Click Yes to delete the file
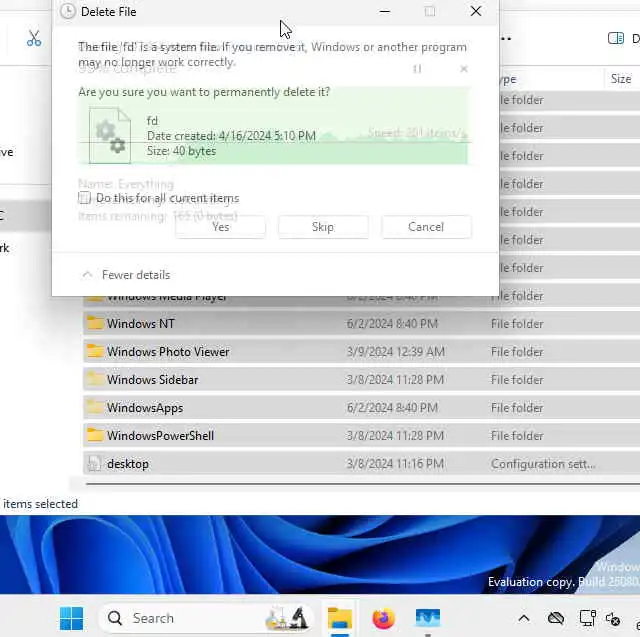The image size is (640, 637). (x=220, y=227)
